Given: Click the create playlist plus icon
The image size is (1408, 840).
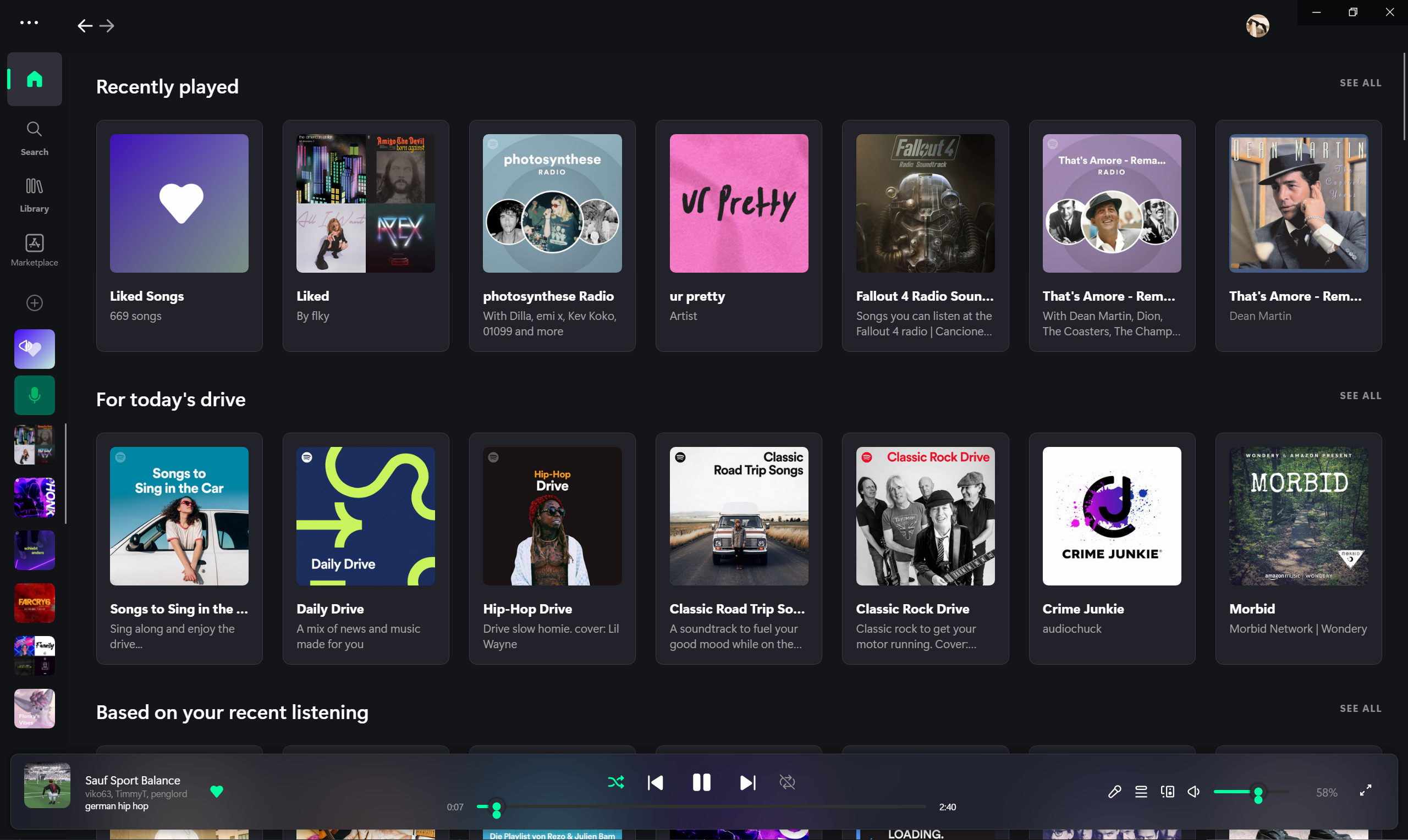Looking at the screenshot, I should pyautogui.click(x=35, y=303).
